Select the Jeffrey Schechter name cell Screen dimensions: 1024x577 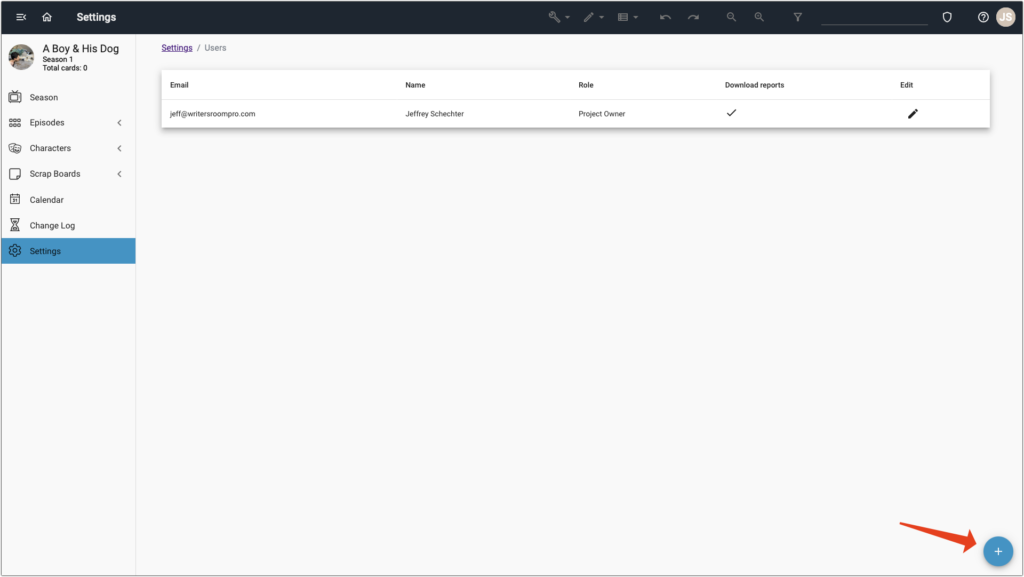[x=434, y=114]
